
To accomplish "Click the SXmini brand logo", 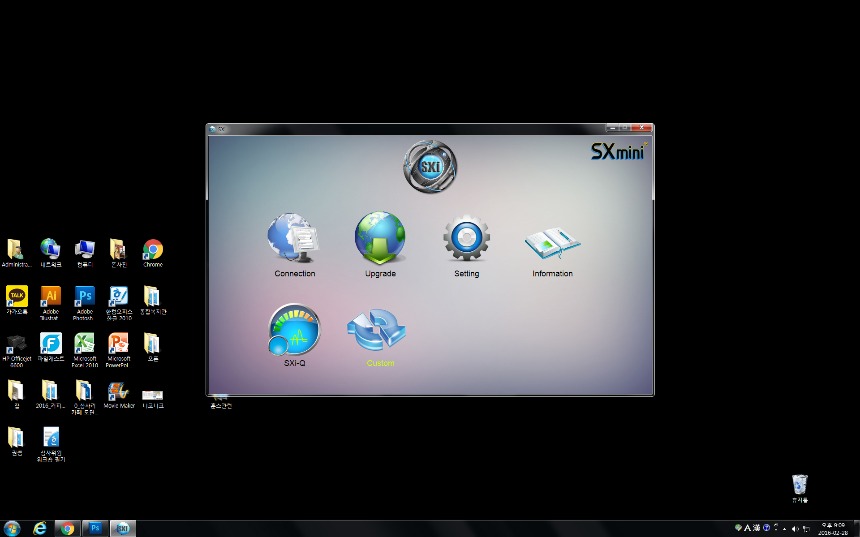I will click(619, 151).
